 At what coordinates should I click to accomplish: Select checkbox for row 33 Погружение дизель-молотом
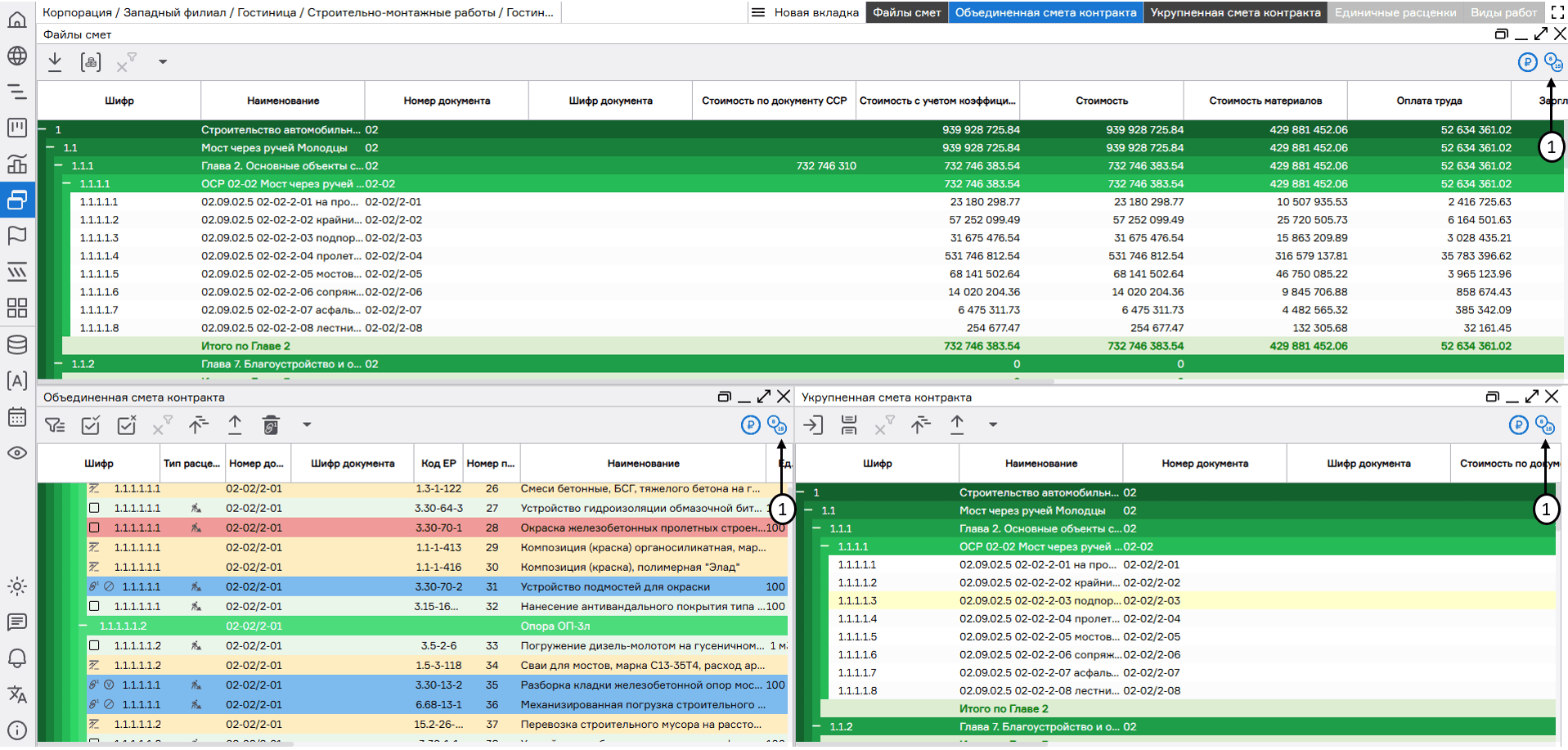coord(94,645)
